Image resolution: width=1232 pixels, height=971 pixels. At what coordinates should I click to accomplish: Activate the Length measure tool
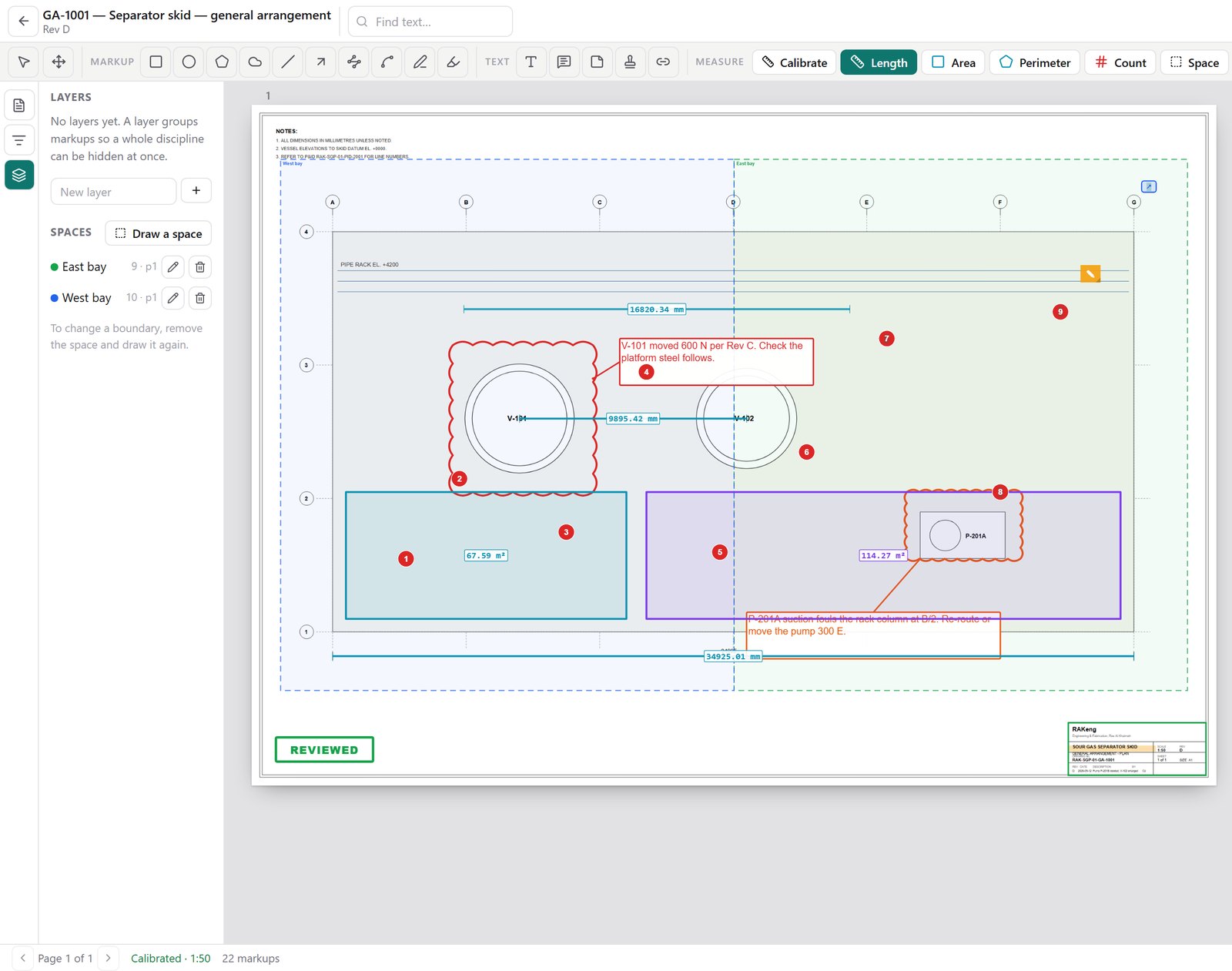879,62
